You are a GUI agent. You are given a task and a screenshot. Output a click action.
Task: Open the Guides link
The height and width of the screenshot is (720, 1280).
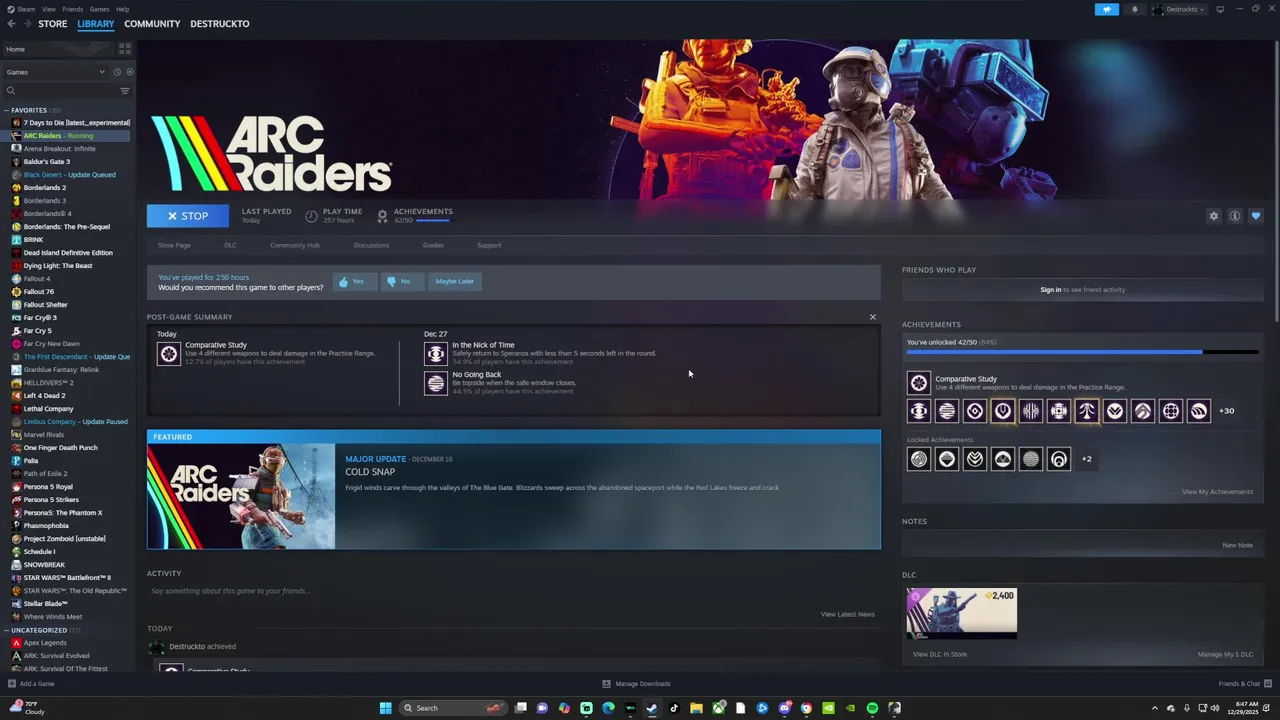click(433, 245)
